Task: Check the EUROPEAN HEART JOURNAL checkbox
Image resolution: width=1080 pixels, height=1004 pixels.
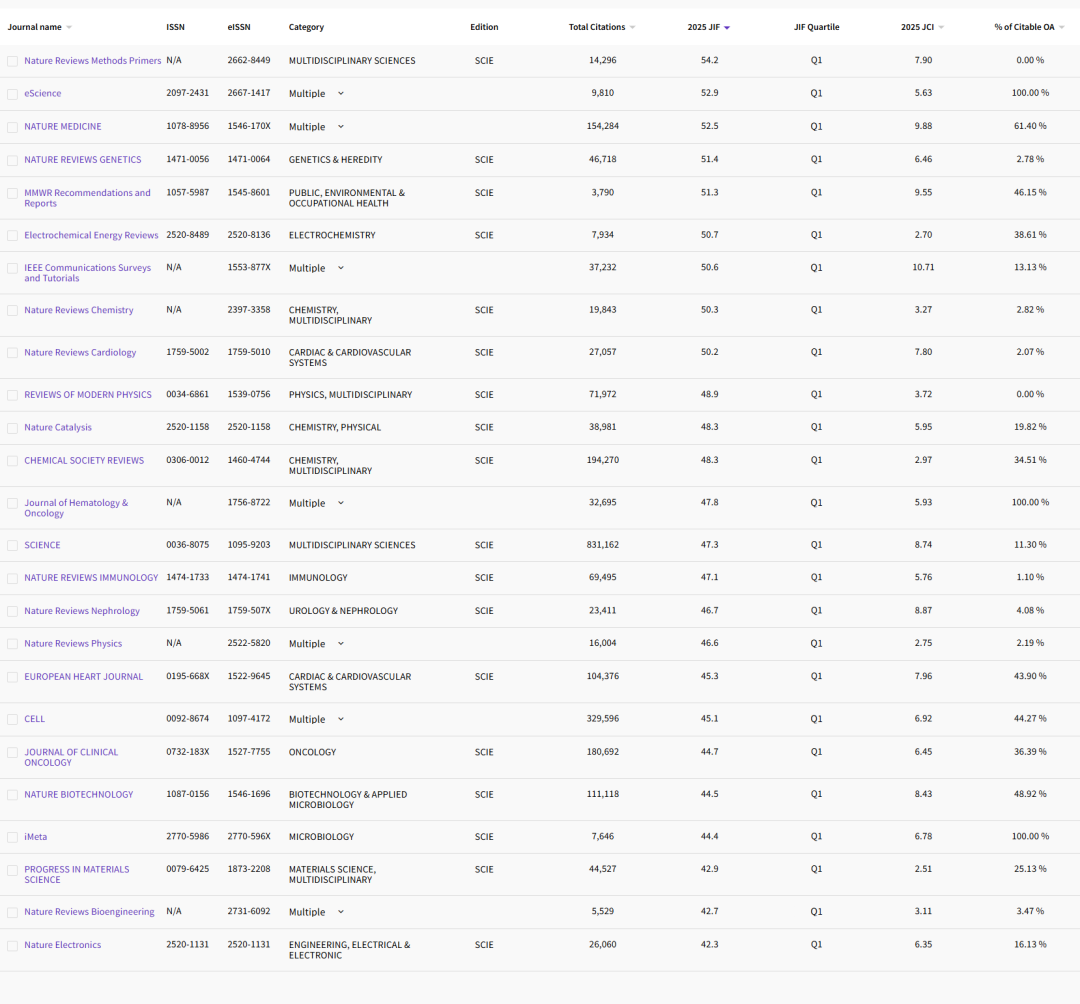Action: point(12,678)
